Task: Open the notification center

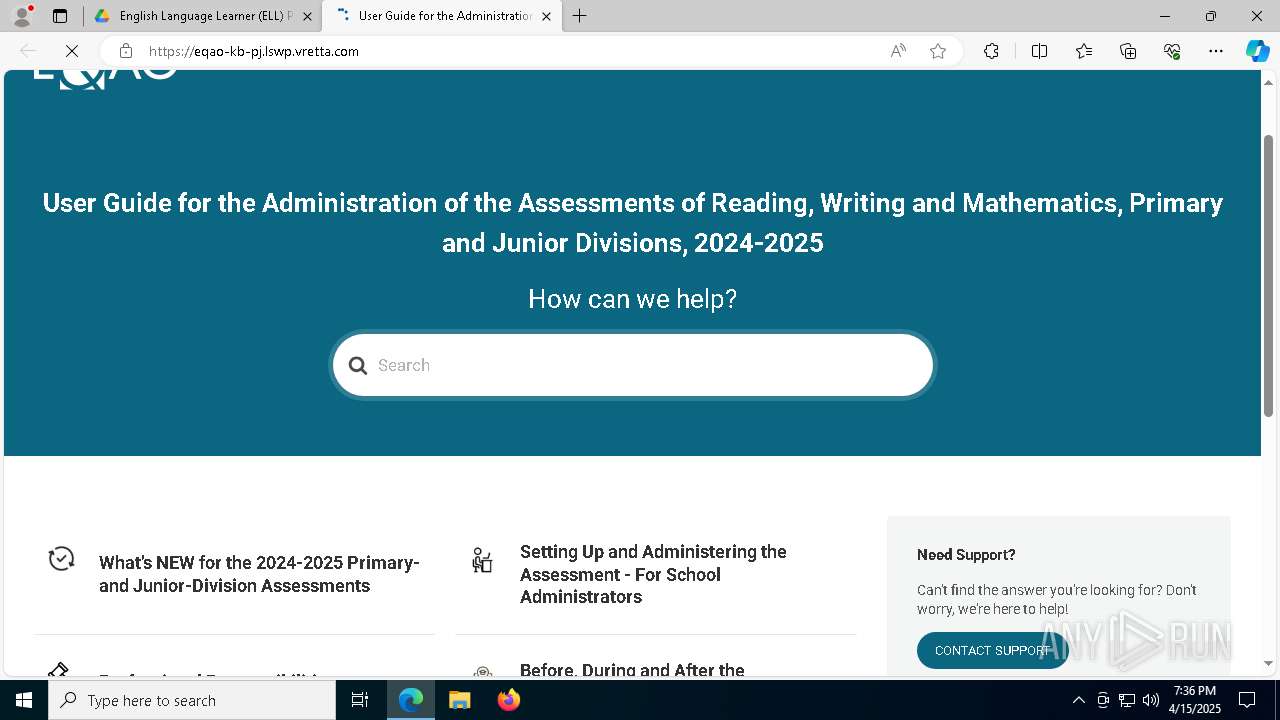Action: click(1247, 700)
